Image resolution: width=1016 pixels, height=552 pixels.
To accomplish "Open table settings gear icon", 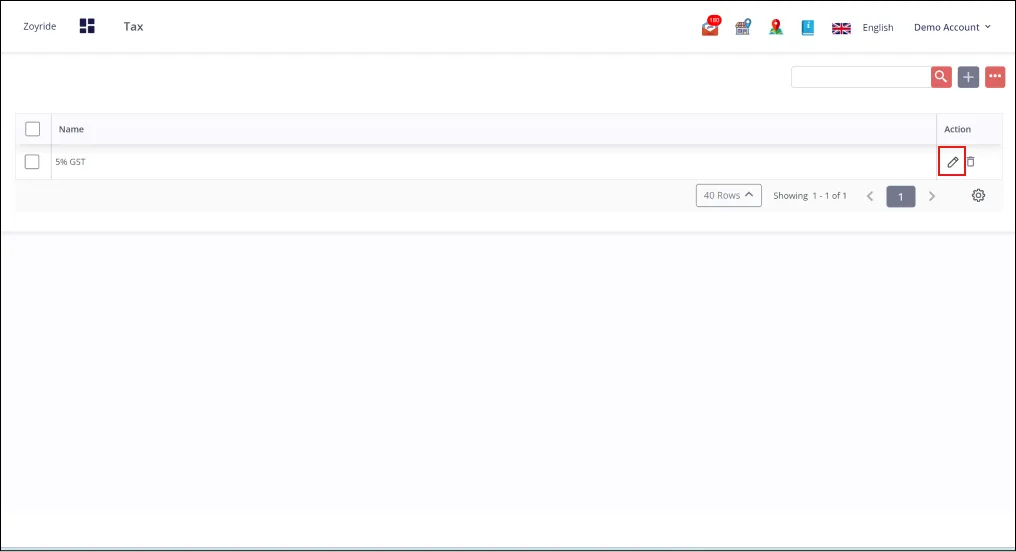I will (x=978, y=196).
